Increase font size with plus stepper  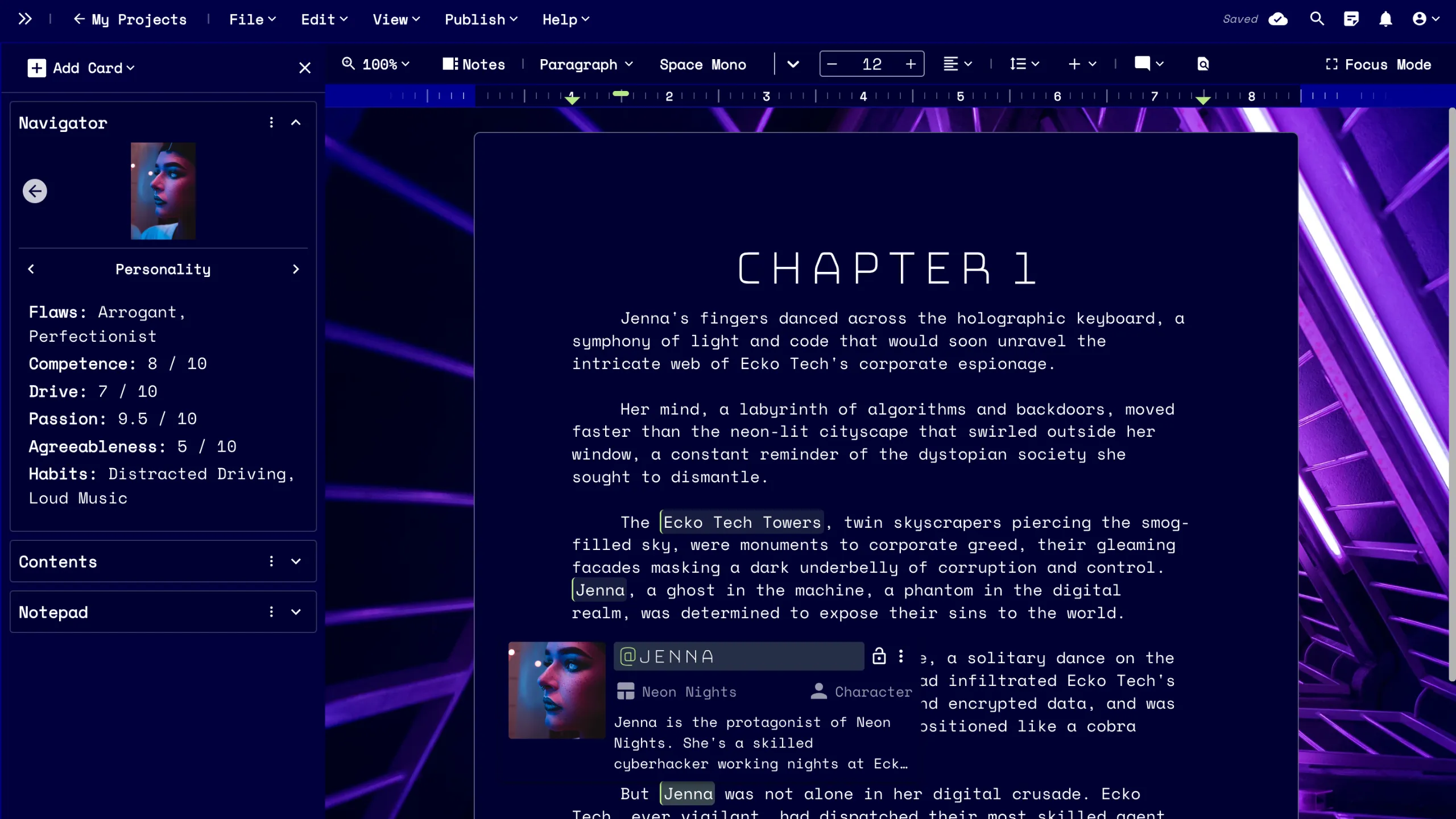tap(911, 64)
